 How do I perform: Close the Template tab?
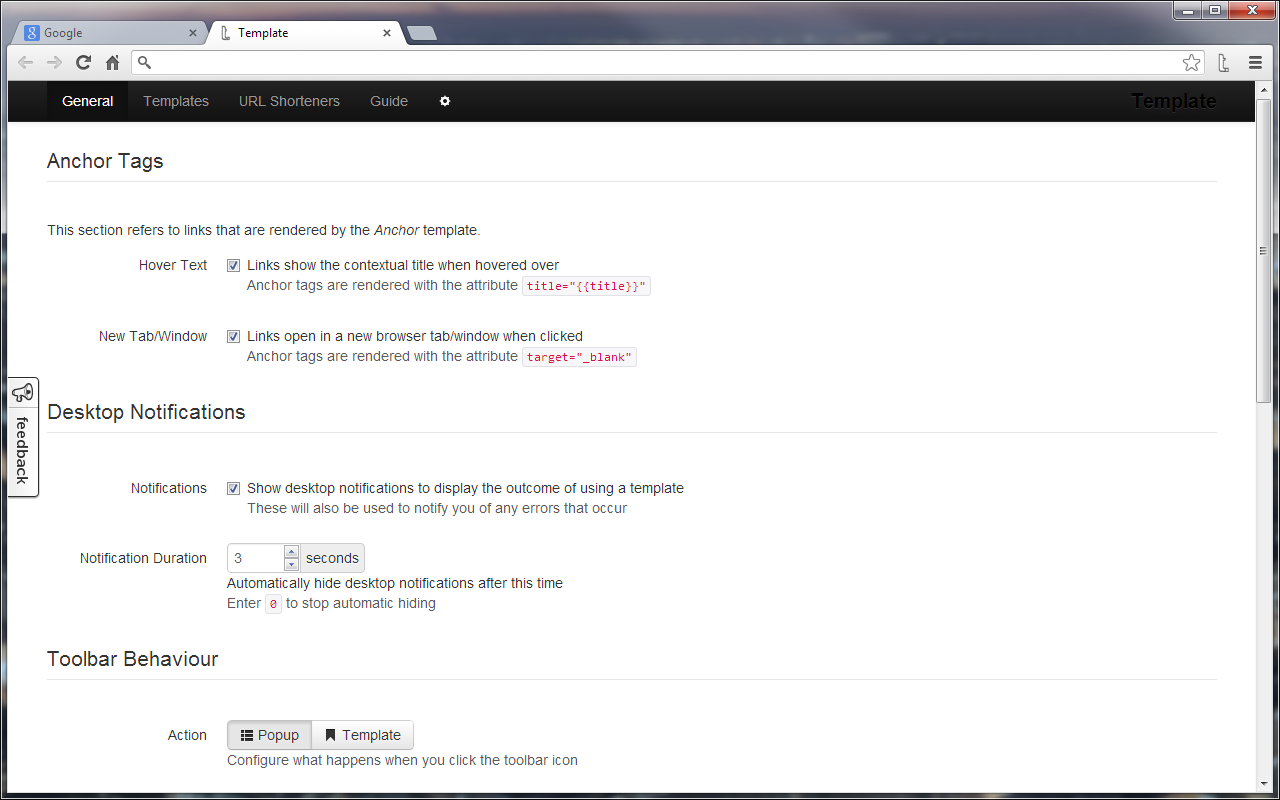tap(387, 33)
